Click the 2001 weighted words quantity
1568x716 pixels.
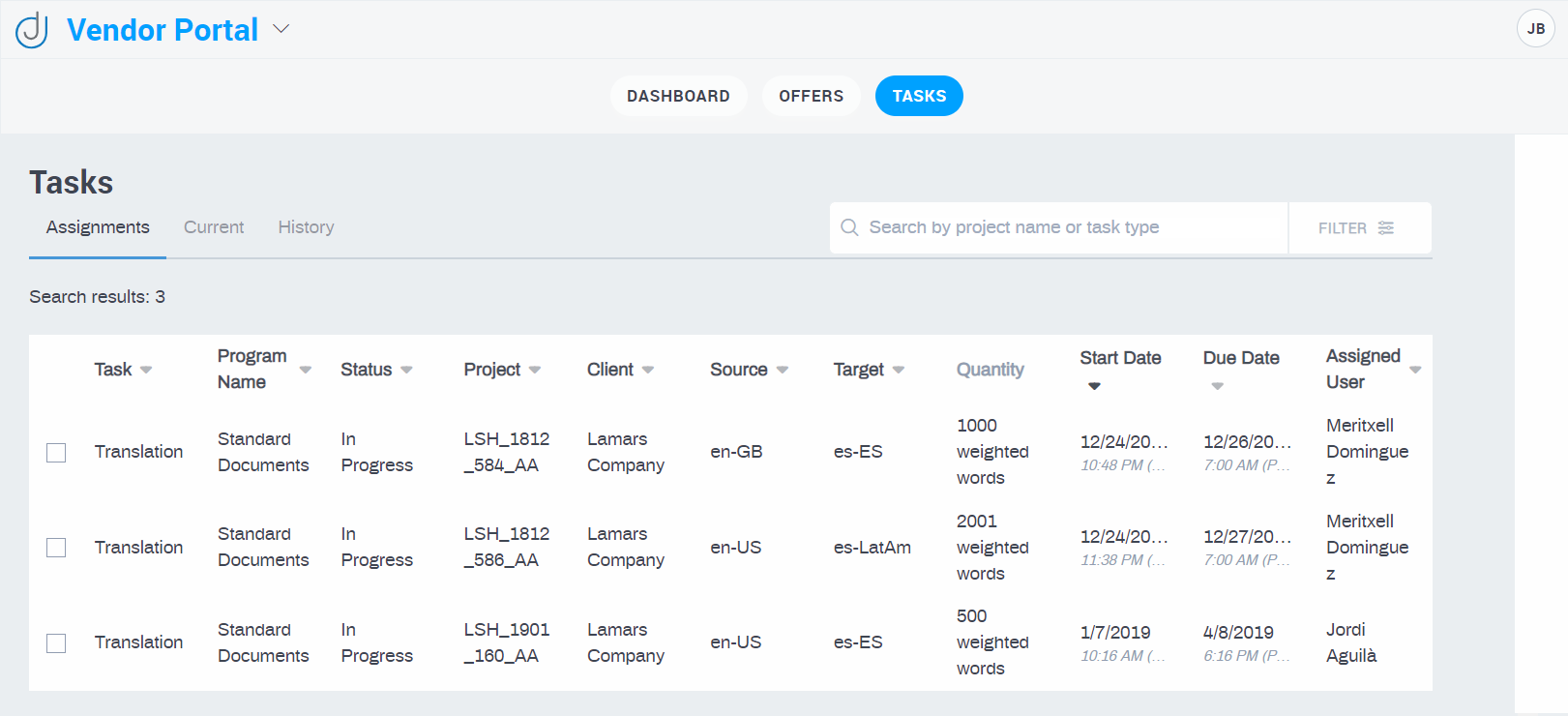point(992,548)
